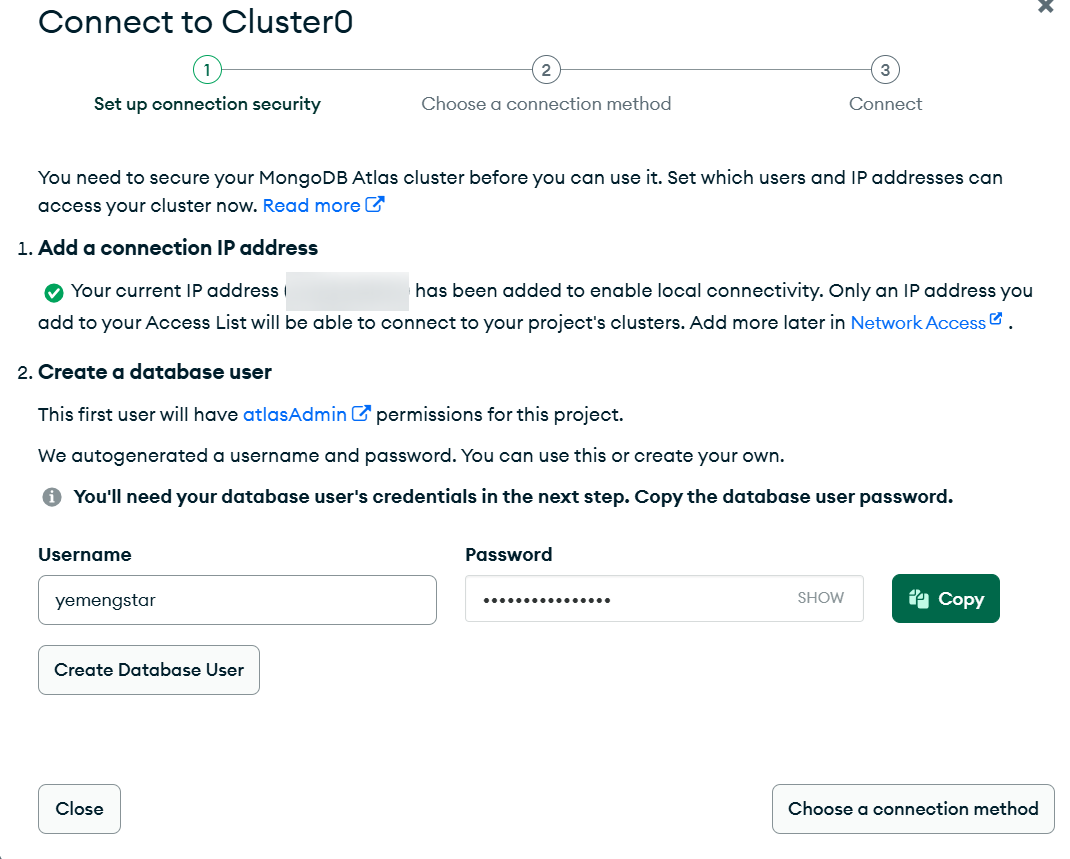Click step 3 circle in the stepper
The width and height of the screenshot is (1070, 859).
pos(885,70)
